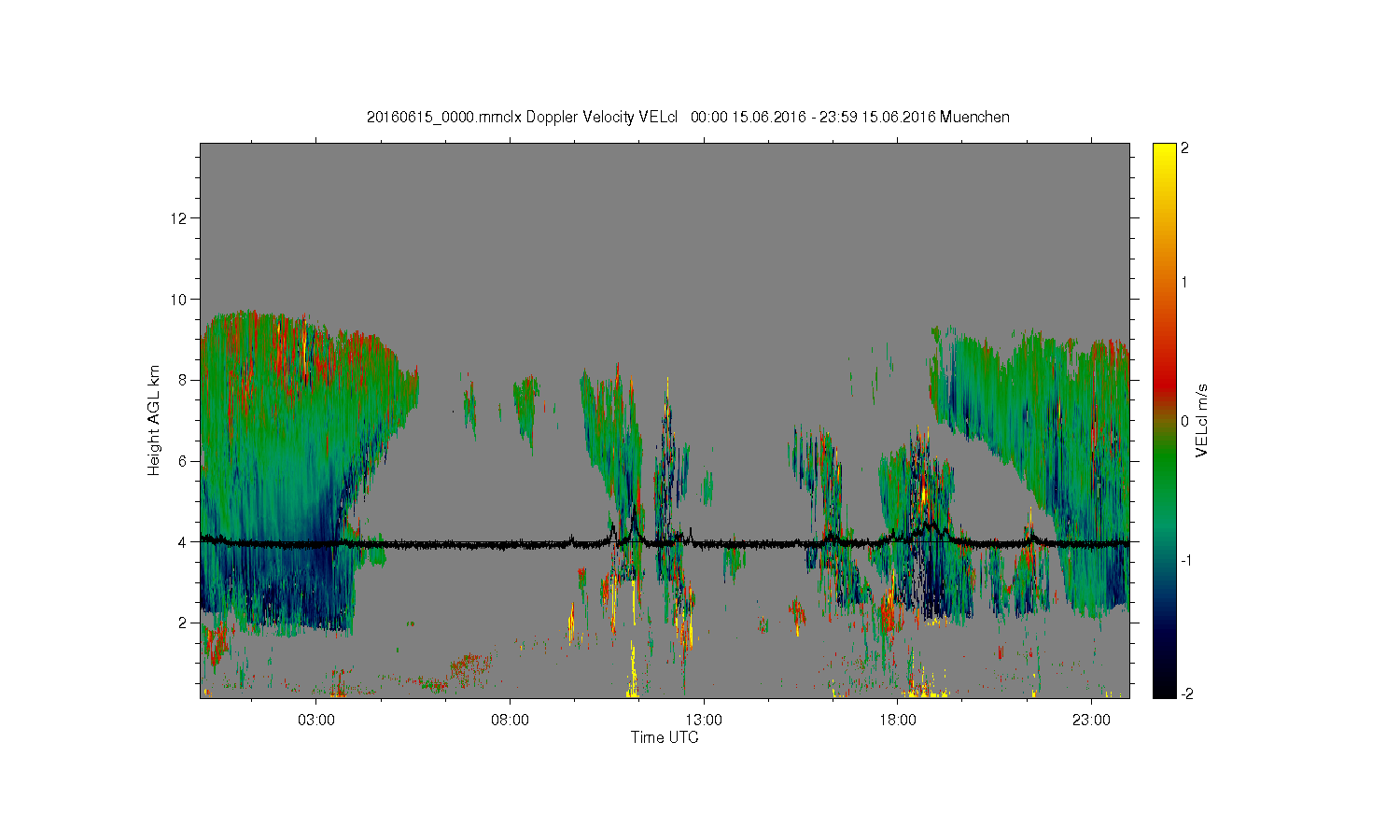Click the colorbar value 0
This screenshot has width=1400, height=840.
click(1184, 421)
